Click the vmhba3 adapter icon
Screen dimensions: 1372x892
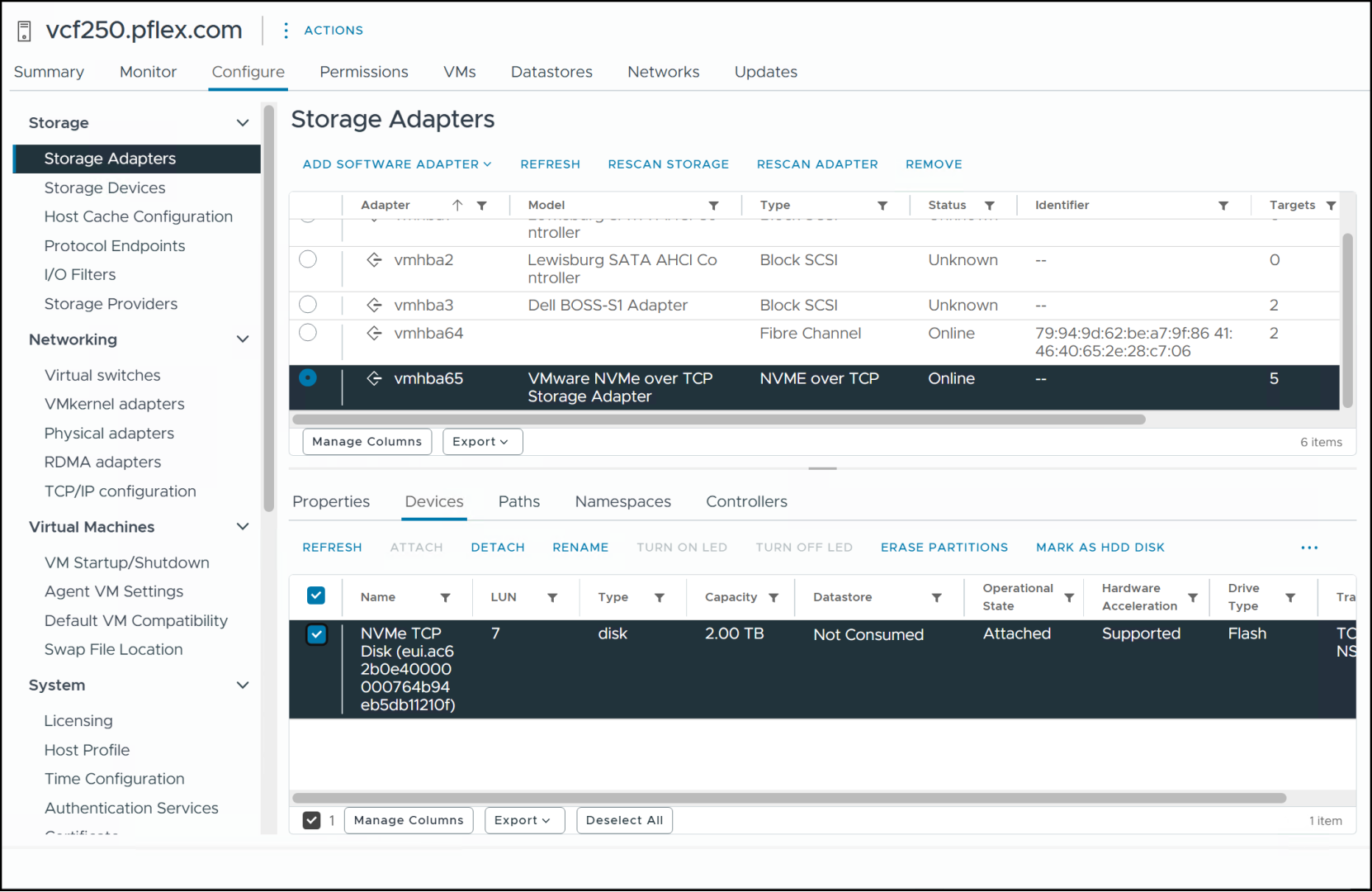[375, 305]
